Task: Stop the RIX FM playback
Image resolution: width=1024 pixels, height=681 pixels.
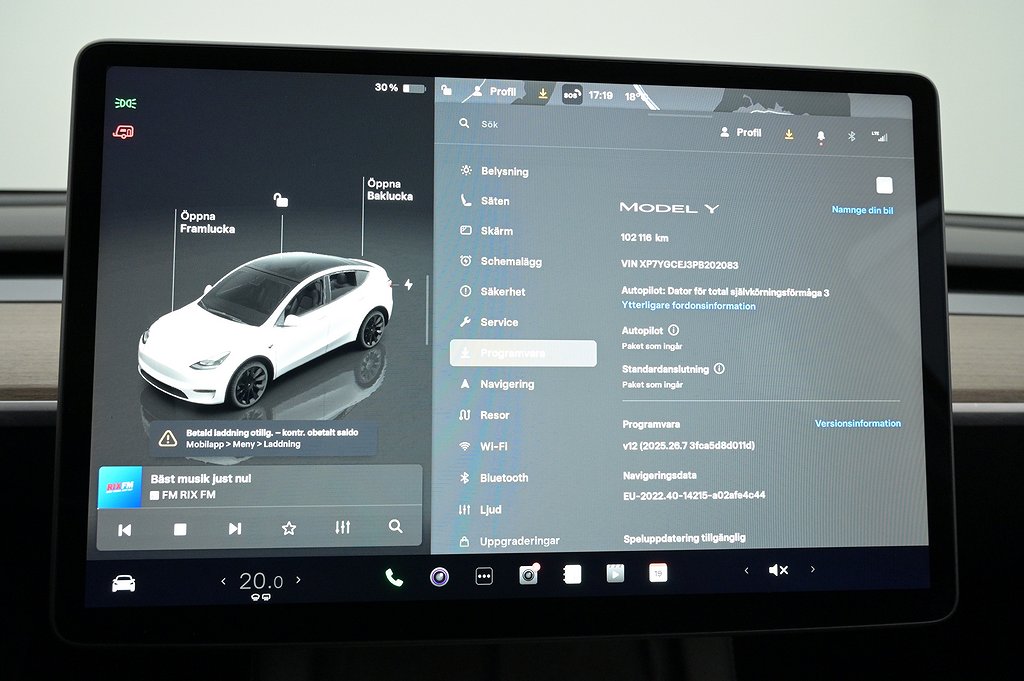Action: click(180, 529)
